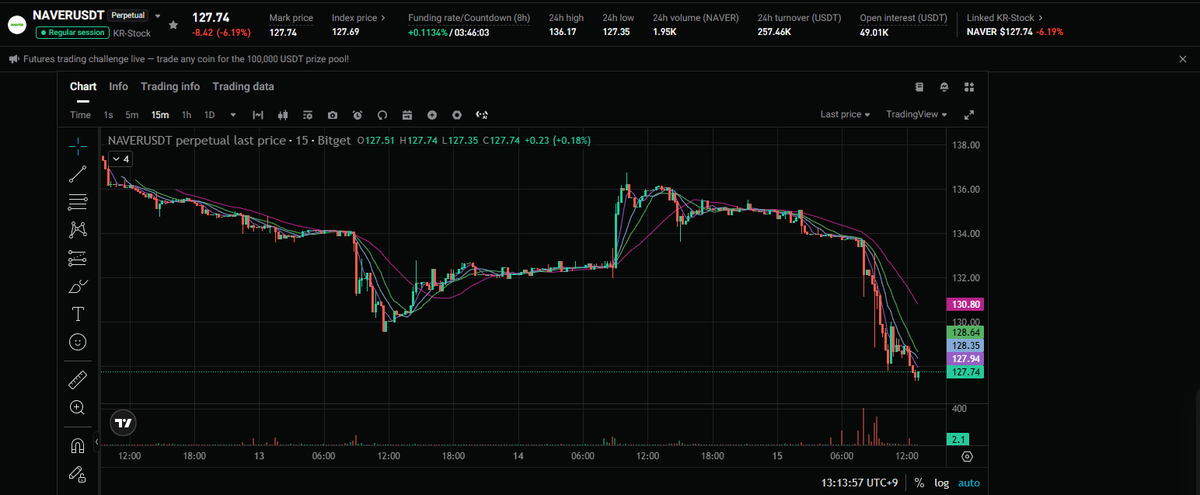
Task: Open the indicators settings icon
Action: point(307,114)
